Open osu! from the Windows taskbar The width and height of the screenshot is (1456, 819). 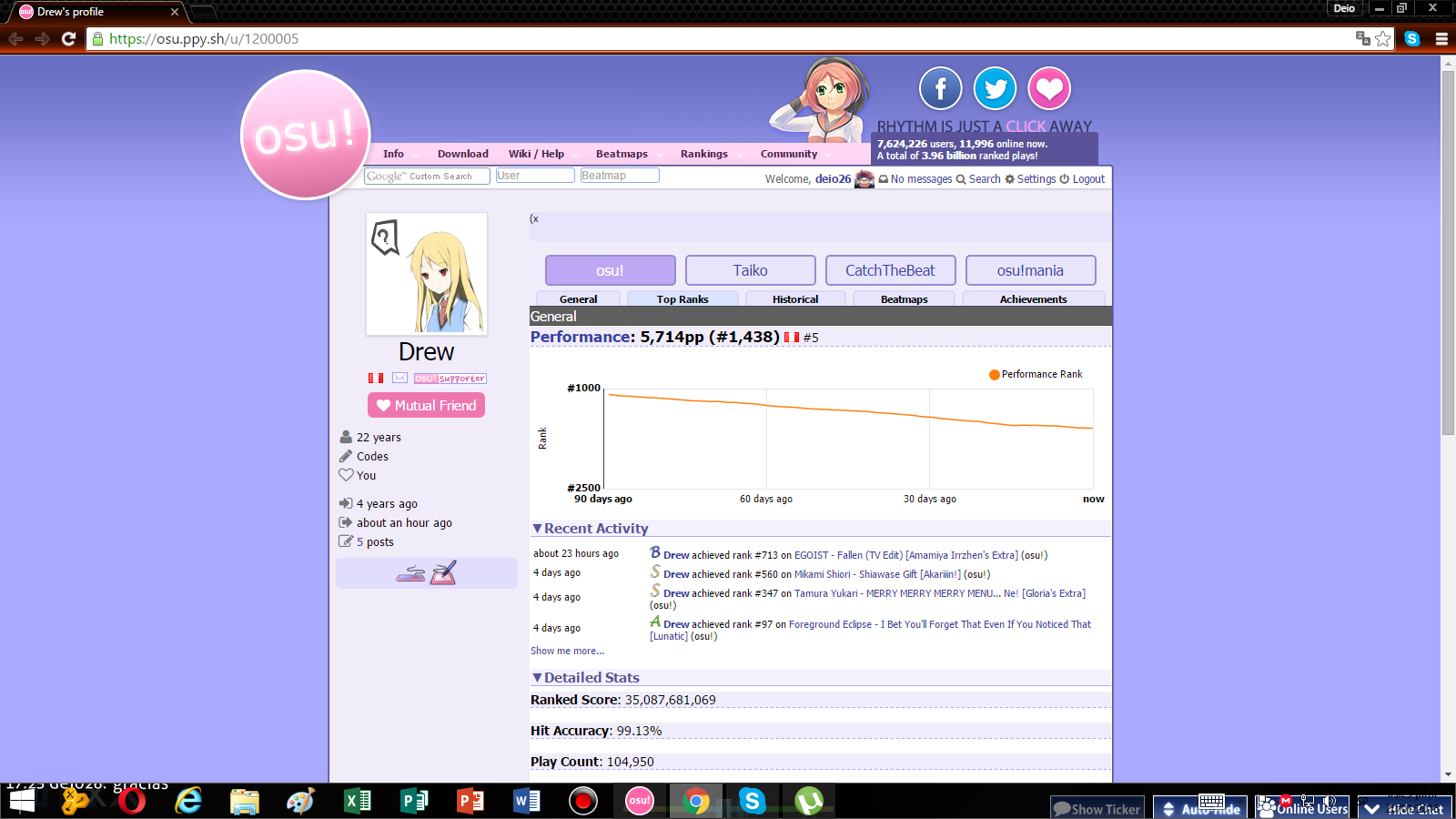coord(640,801)
